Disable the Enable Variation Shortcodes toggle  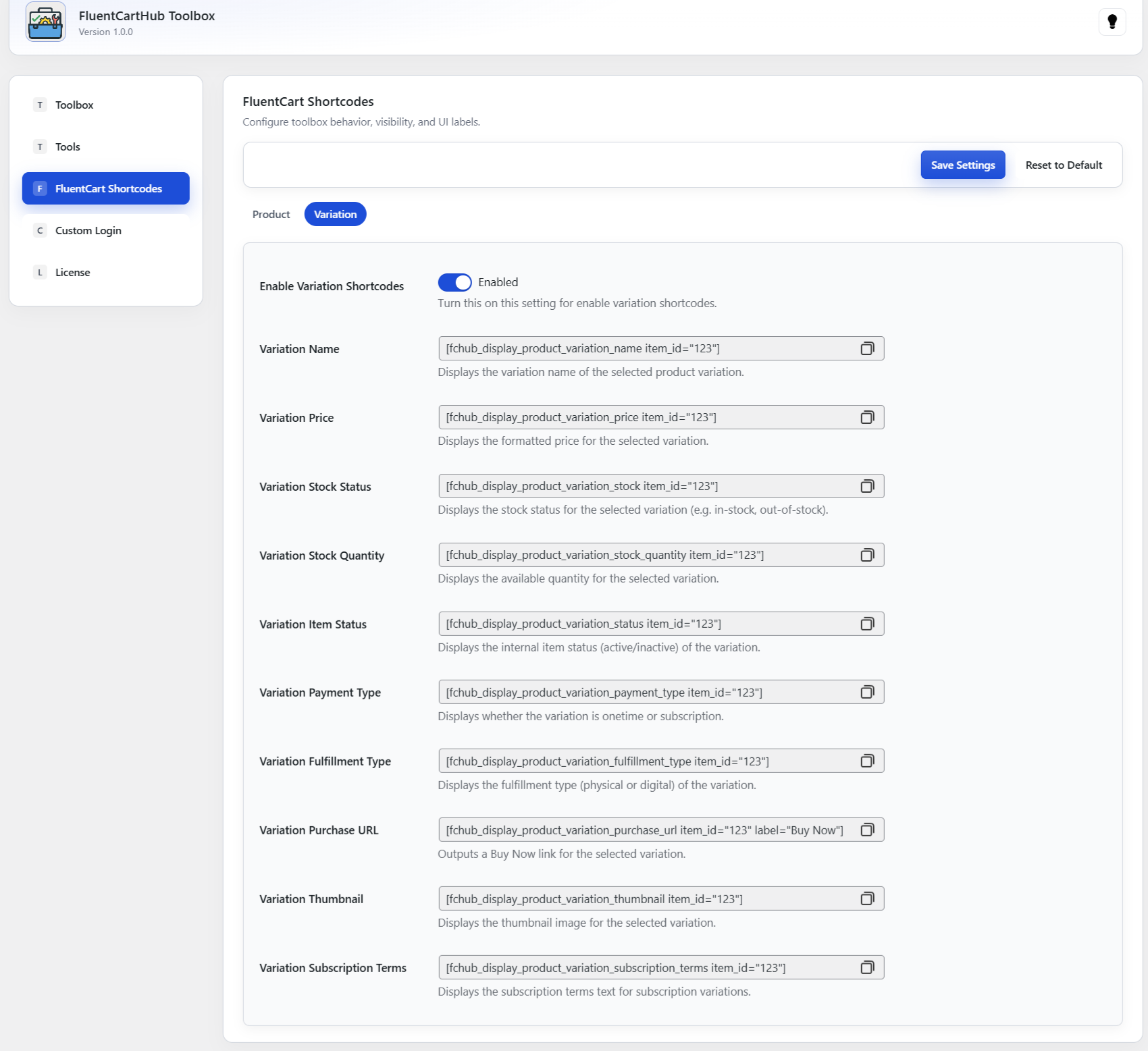pyautogui.click(x=454, y=282)
